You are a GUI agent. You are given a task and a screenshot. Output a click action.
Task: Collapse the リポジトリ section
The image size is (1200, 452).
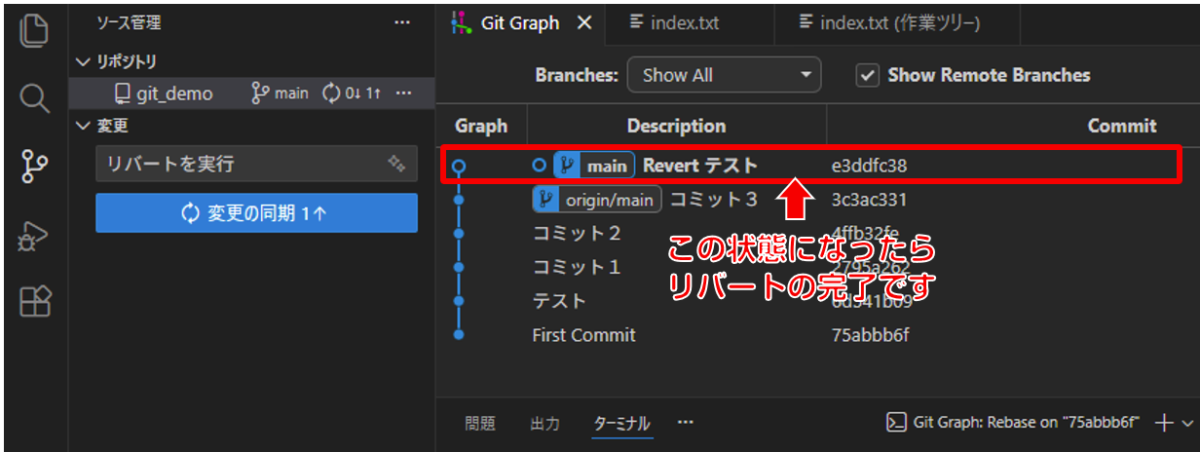(x=84, y=62)
